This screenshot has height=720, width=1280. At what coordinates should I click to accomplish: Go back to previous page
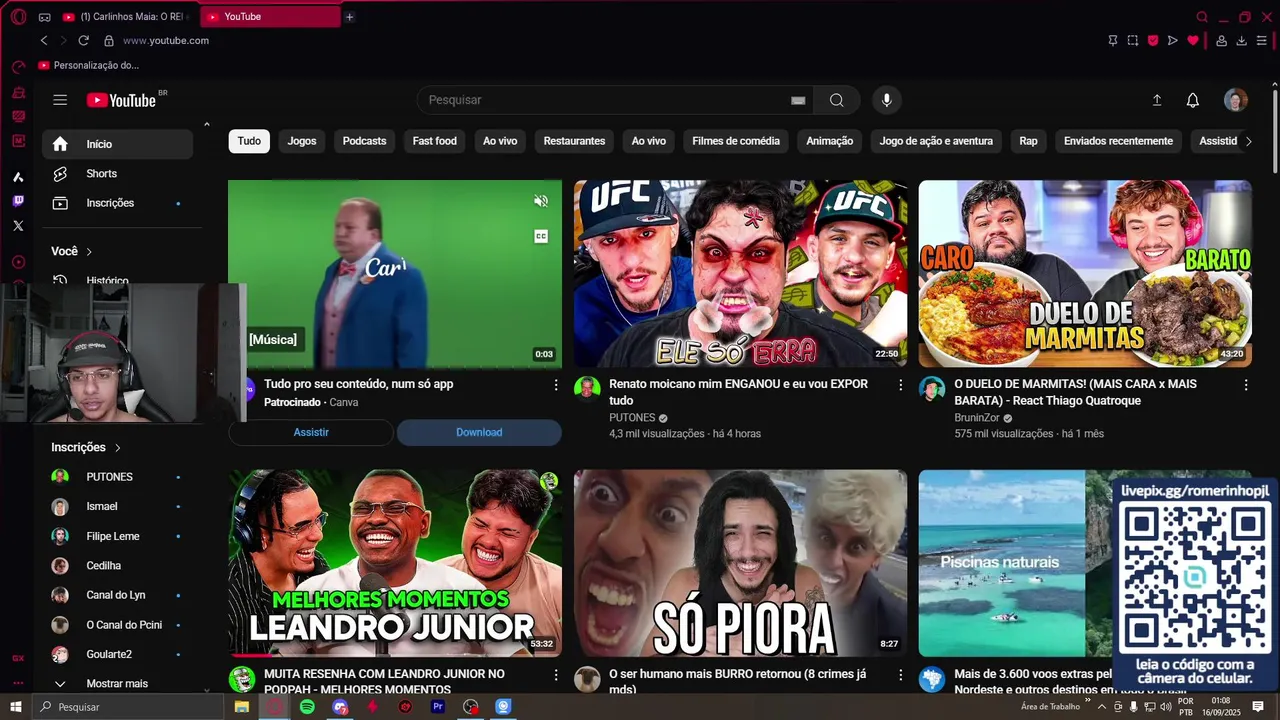click(44, 41)
